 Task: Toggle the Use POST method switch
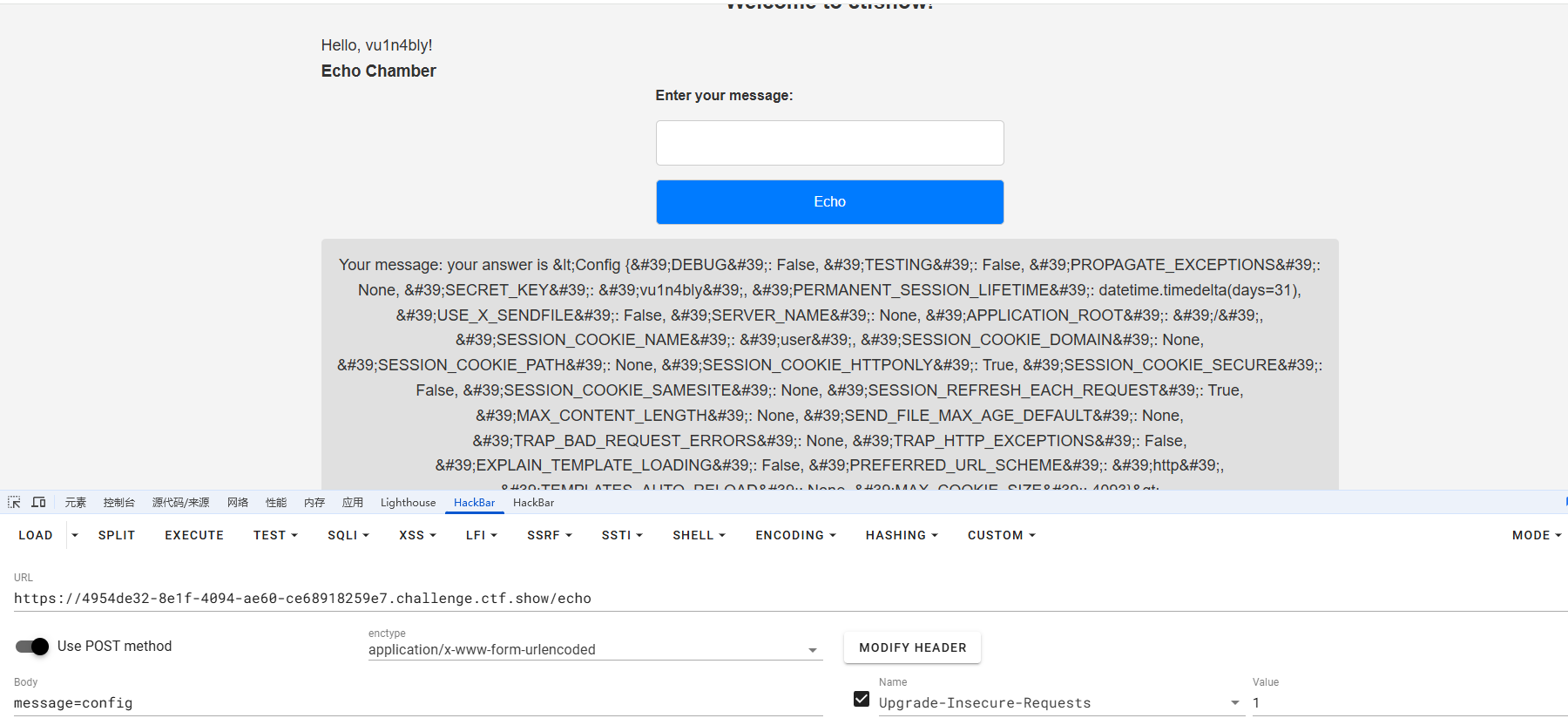click(x=32, y=647)
